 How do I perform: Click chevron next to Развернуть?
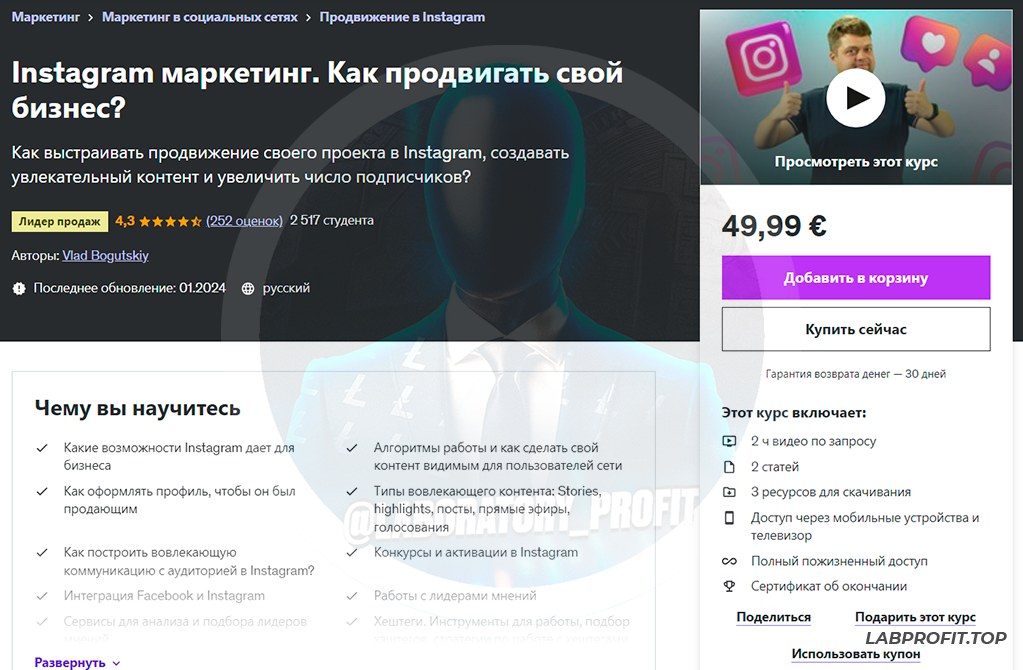pos(116,663)
